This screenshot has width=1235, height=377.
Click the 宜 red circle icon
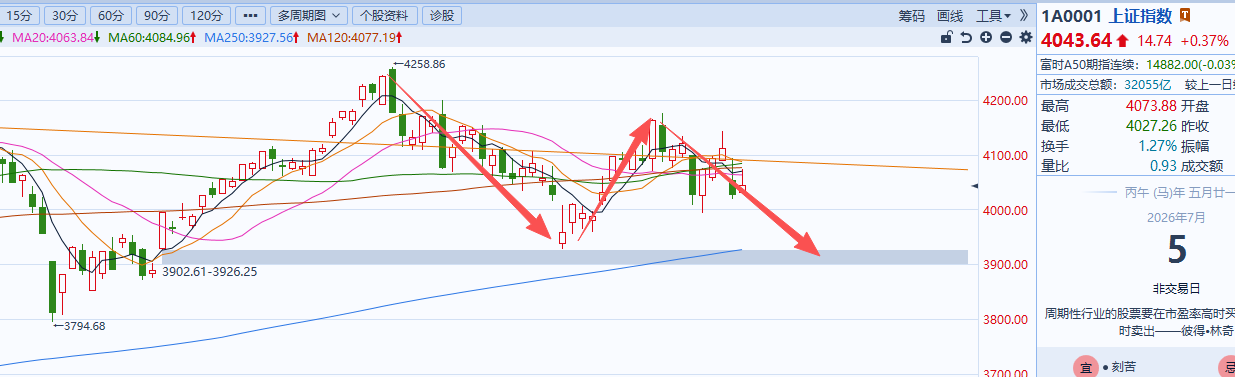tap(1085, 367)
